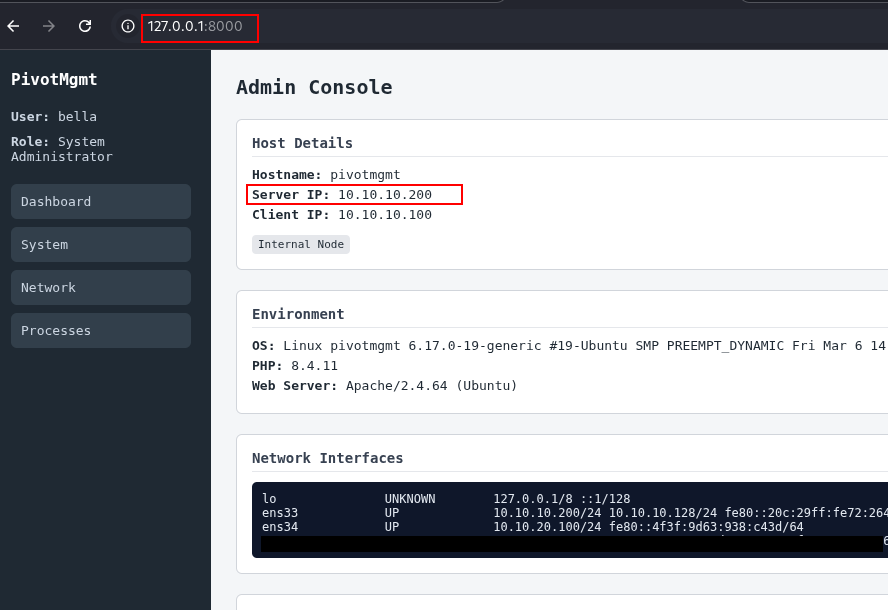
Task: Click the Admin Console heading
Action: pyautogui.click(x=314, y=87)
